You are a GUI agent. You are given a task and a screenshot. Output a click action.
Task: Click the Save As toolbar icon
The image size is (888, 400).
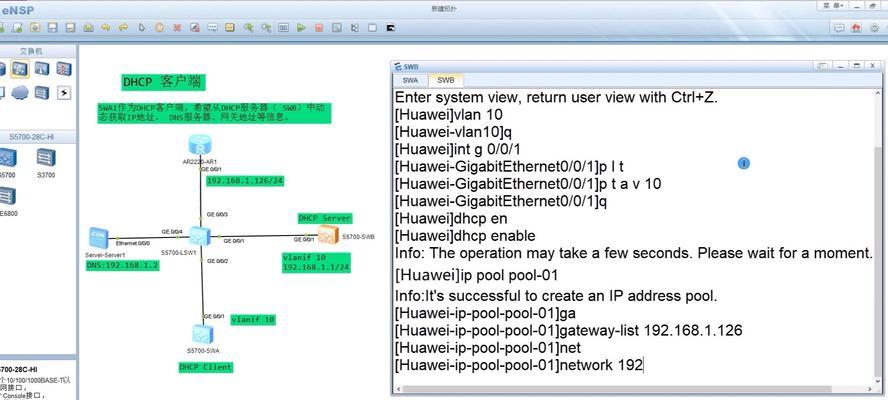click(x=70, y=27)
